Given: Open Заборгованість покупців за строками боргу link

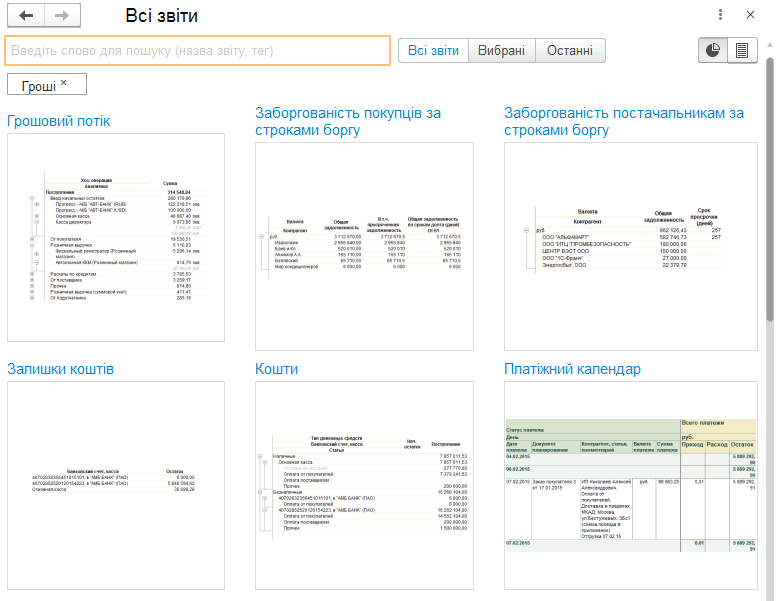Looking at the screenshot, I should (x=348, y=121).
